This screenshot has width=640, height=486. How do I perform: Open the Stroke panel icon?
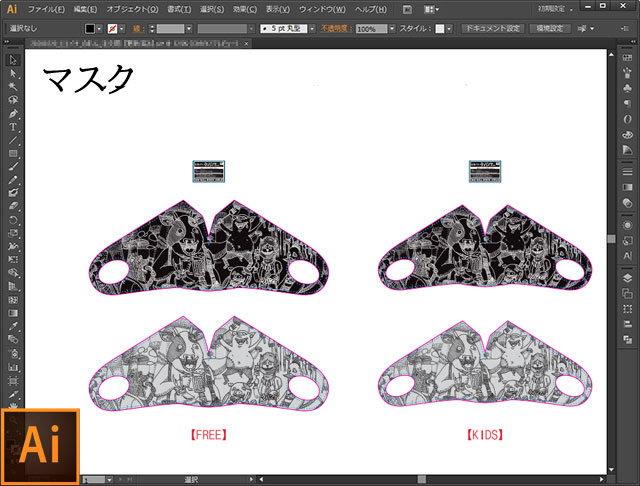627,172
